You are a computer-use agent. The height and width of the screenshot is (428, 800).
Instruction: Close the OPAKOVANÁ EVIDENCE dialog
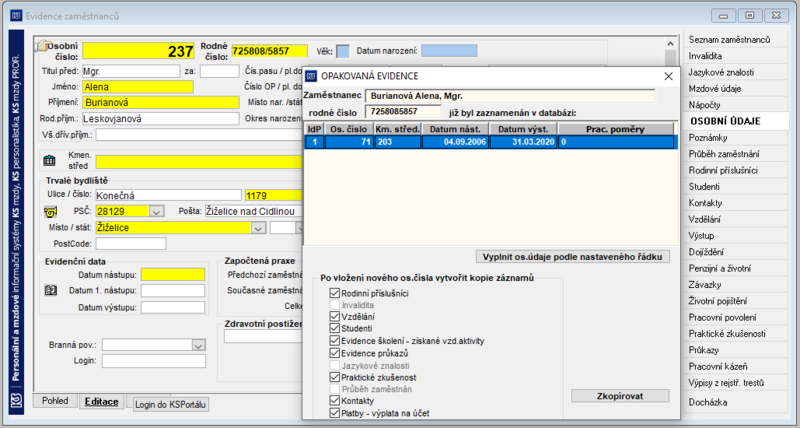[x=668, y=77]
